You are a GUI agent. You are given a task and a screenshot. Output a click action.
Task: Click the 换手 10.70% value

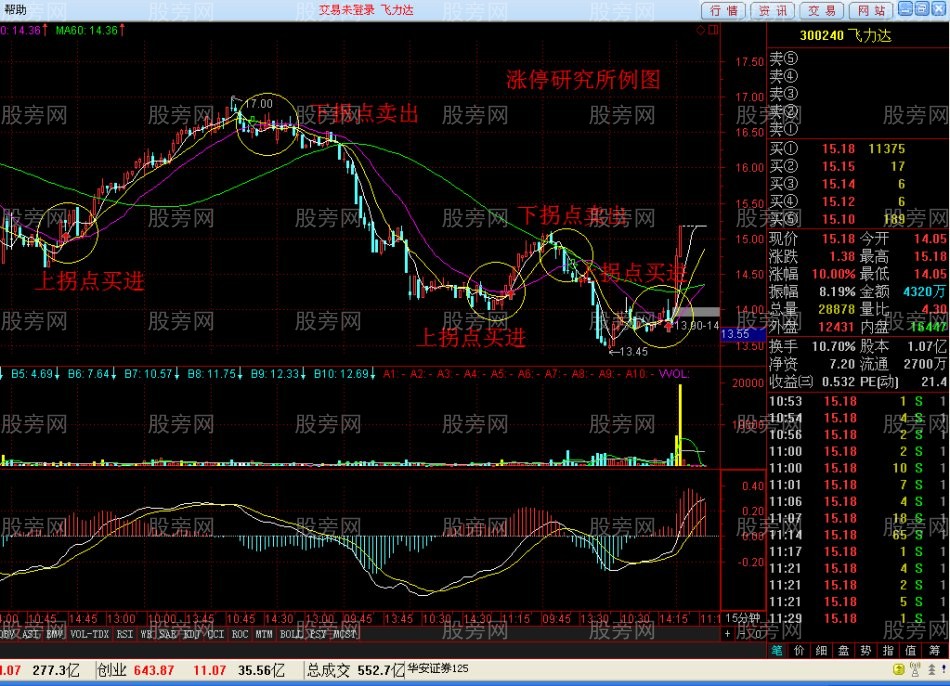(x=834, y=346)
